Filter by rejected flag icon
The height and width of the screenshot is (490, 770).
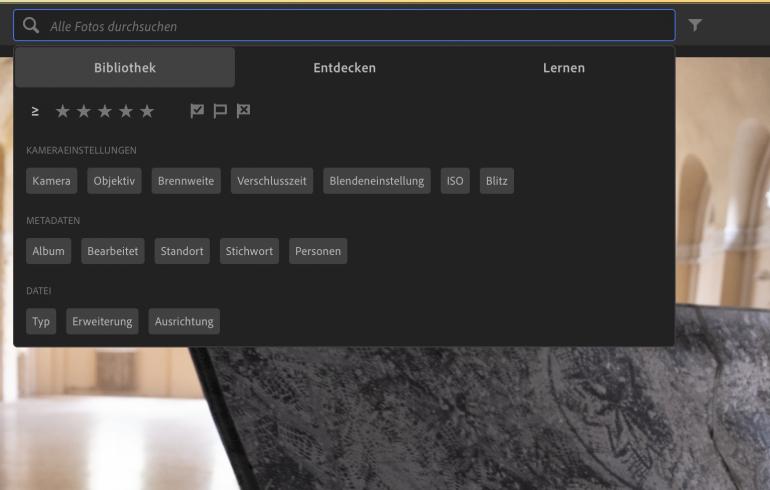(x=243, y=111)
